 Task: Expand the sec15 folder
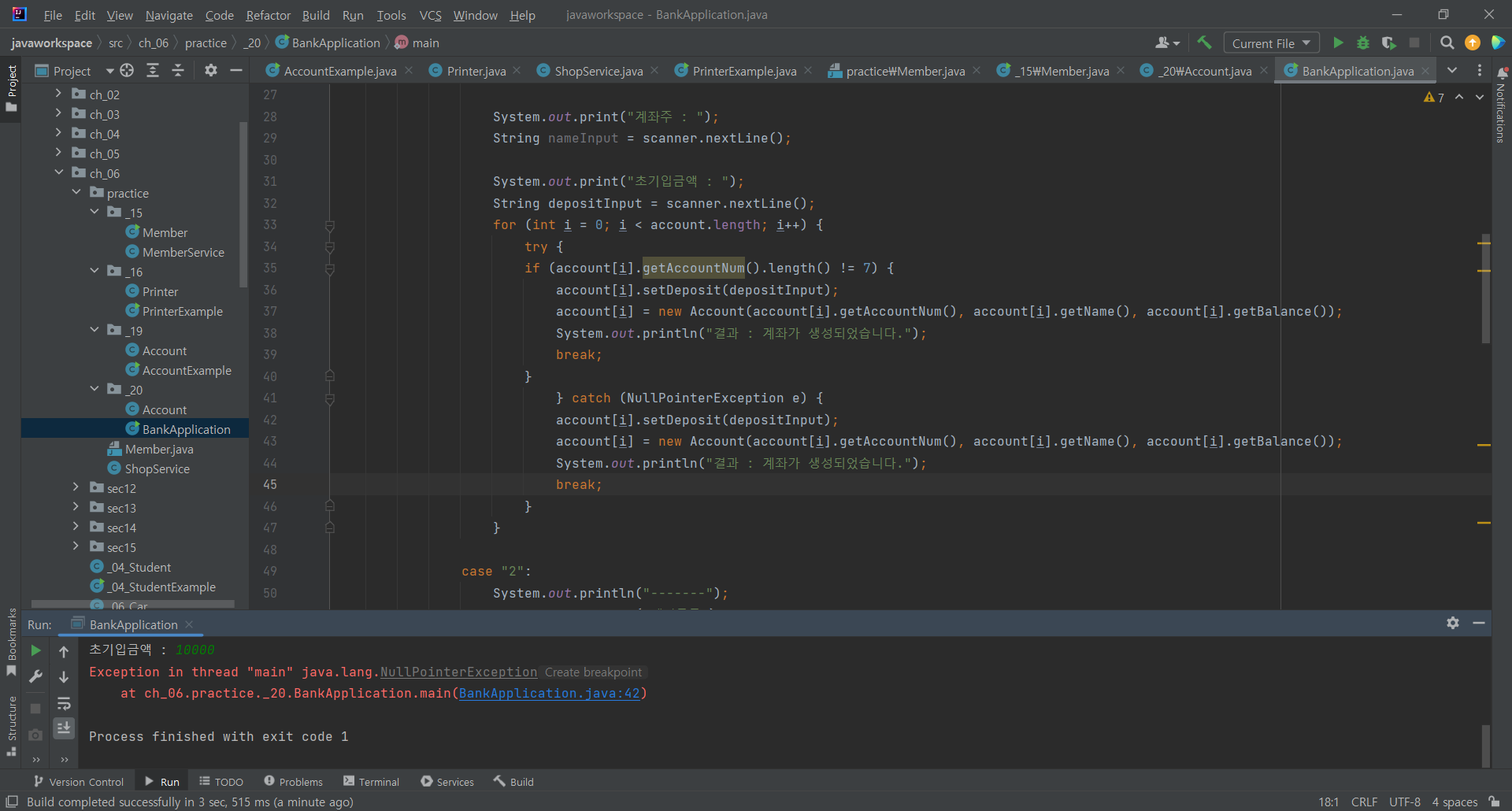(76, 546)
